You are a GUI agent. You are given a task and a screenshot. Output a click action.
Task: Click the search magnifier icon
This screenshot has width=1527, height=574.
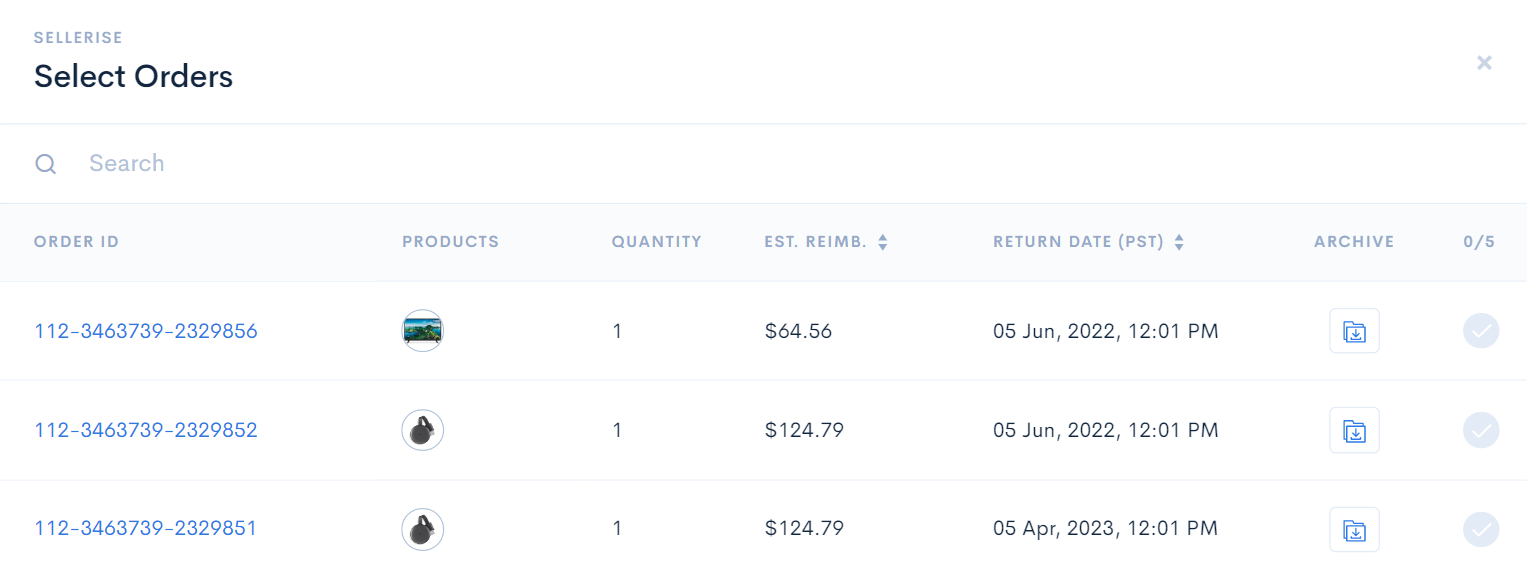pyautogui.click(x=46, y=164)
